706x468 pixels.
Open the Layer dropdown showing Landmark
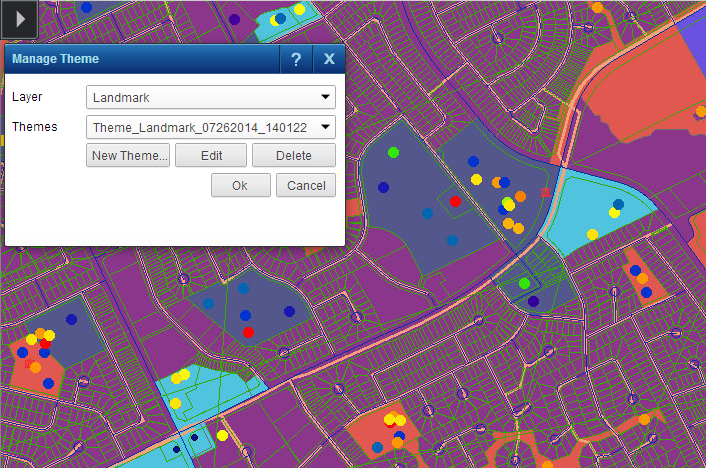[210, 97]
